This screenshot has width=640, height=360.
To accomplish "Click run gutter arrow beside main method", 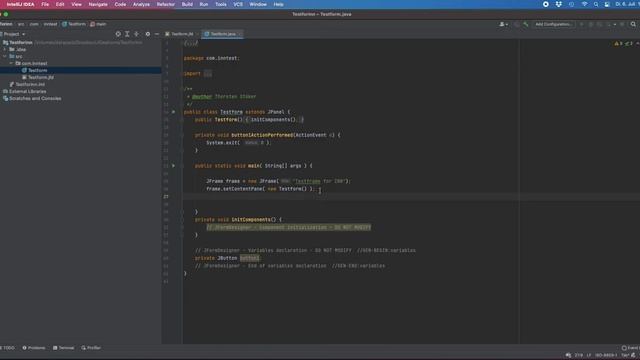I will [173, 166].
